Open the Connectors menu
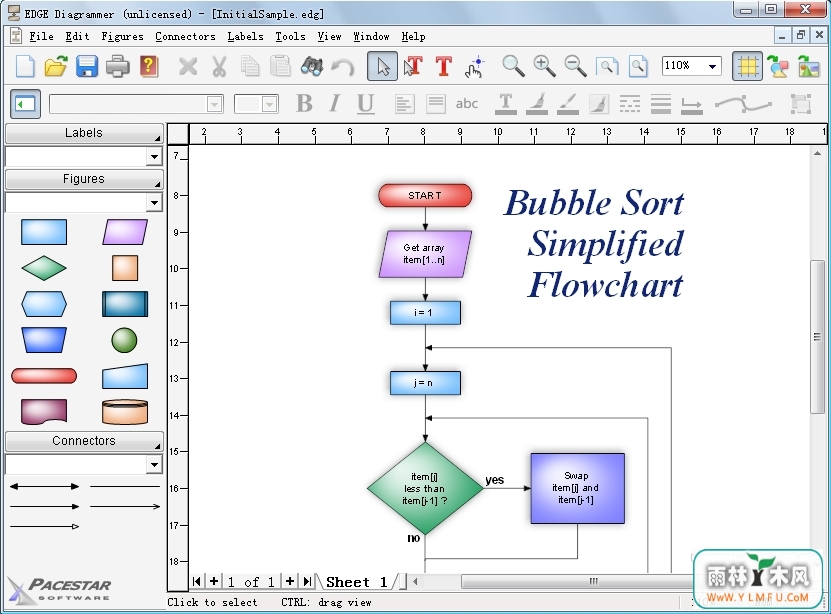 click(x=185, y=36)
